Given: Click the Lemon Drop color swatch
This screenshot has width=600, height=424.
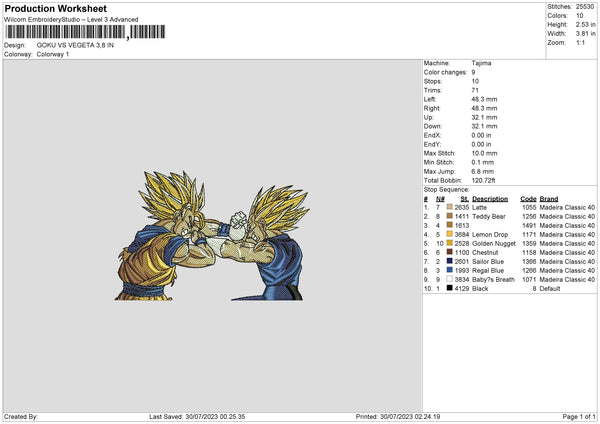Looking at the screenshot, I should tap(449, 234).
